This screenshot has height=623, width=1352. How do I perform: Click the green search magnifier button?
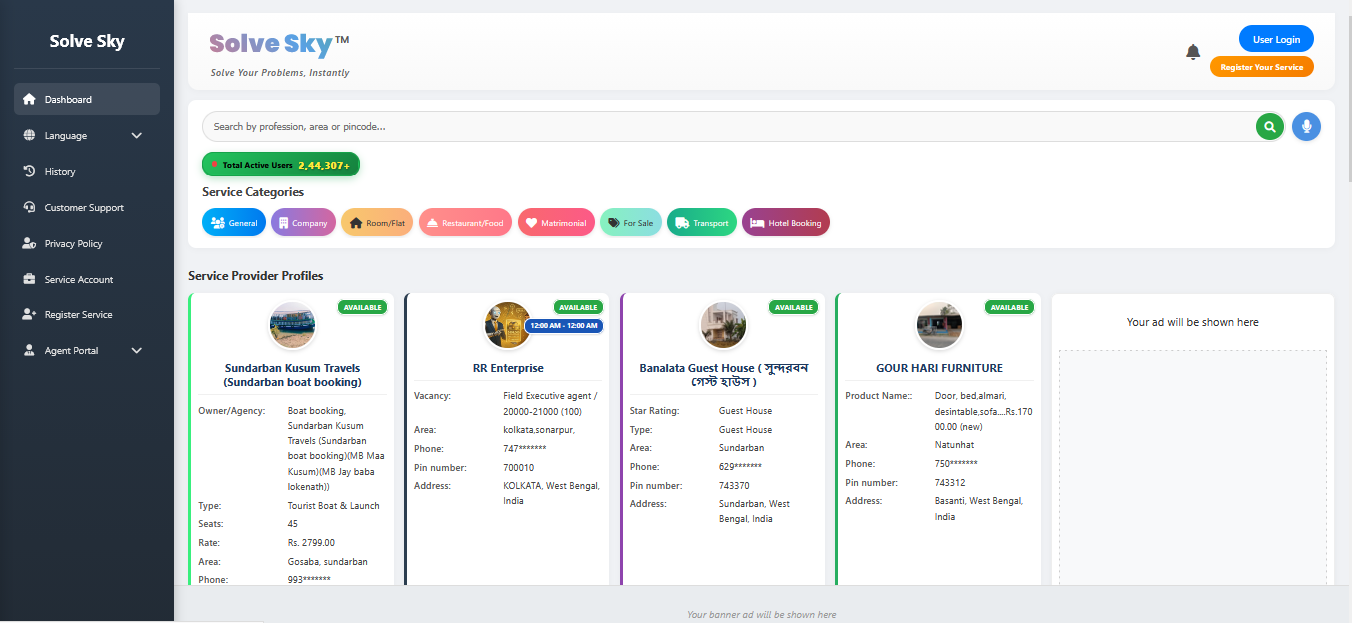pos(1270,127)
